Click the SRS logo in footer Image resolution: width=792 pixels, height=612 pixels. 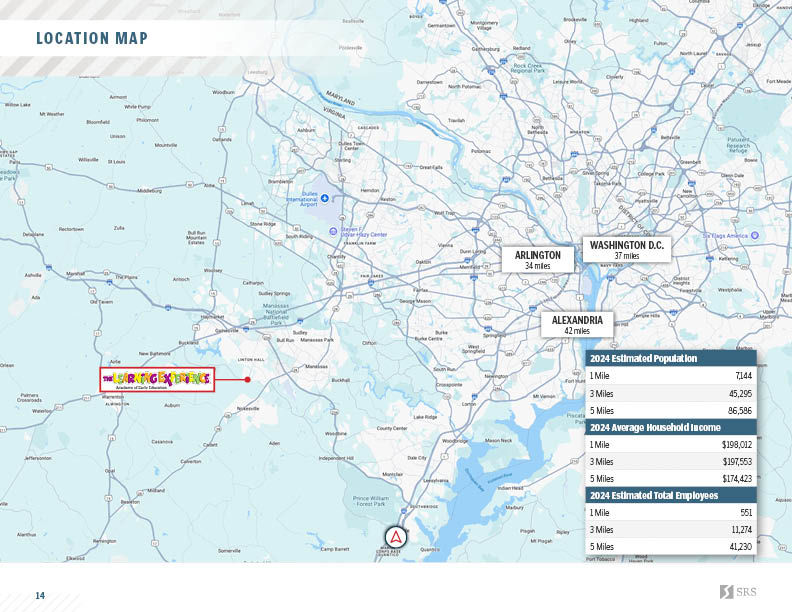click(738, 592)
